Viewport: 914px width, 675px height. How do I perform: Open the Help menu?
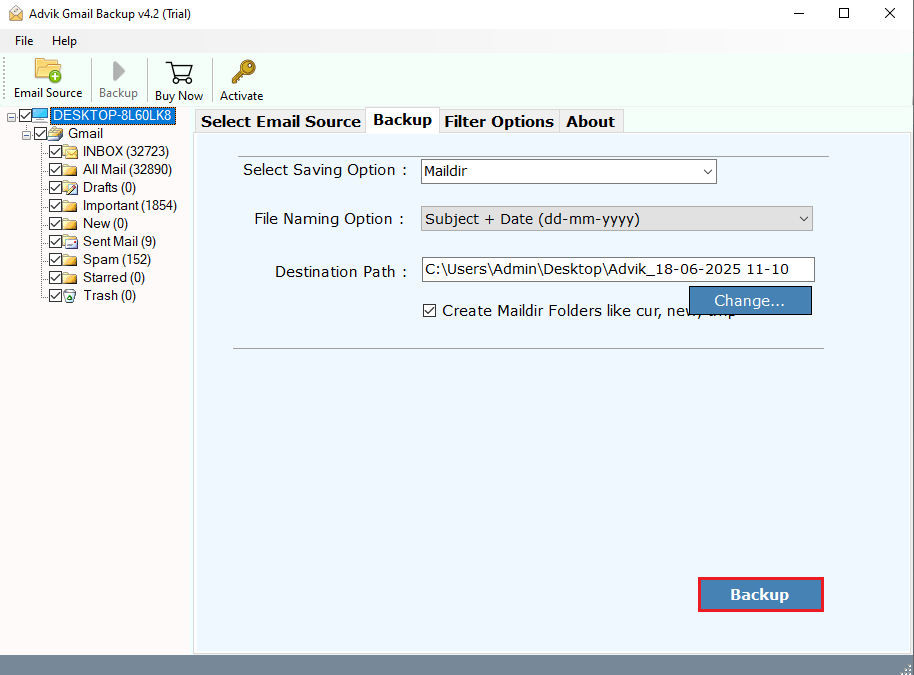pos(64,41)
